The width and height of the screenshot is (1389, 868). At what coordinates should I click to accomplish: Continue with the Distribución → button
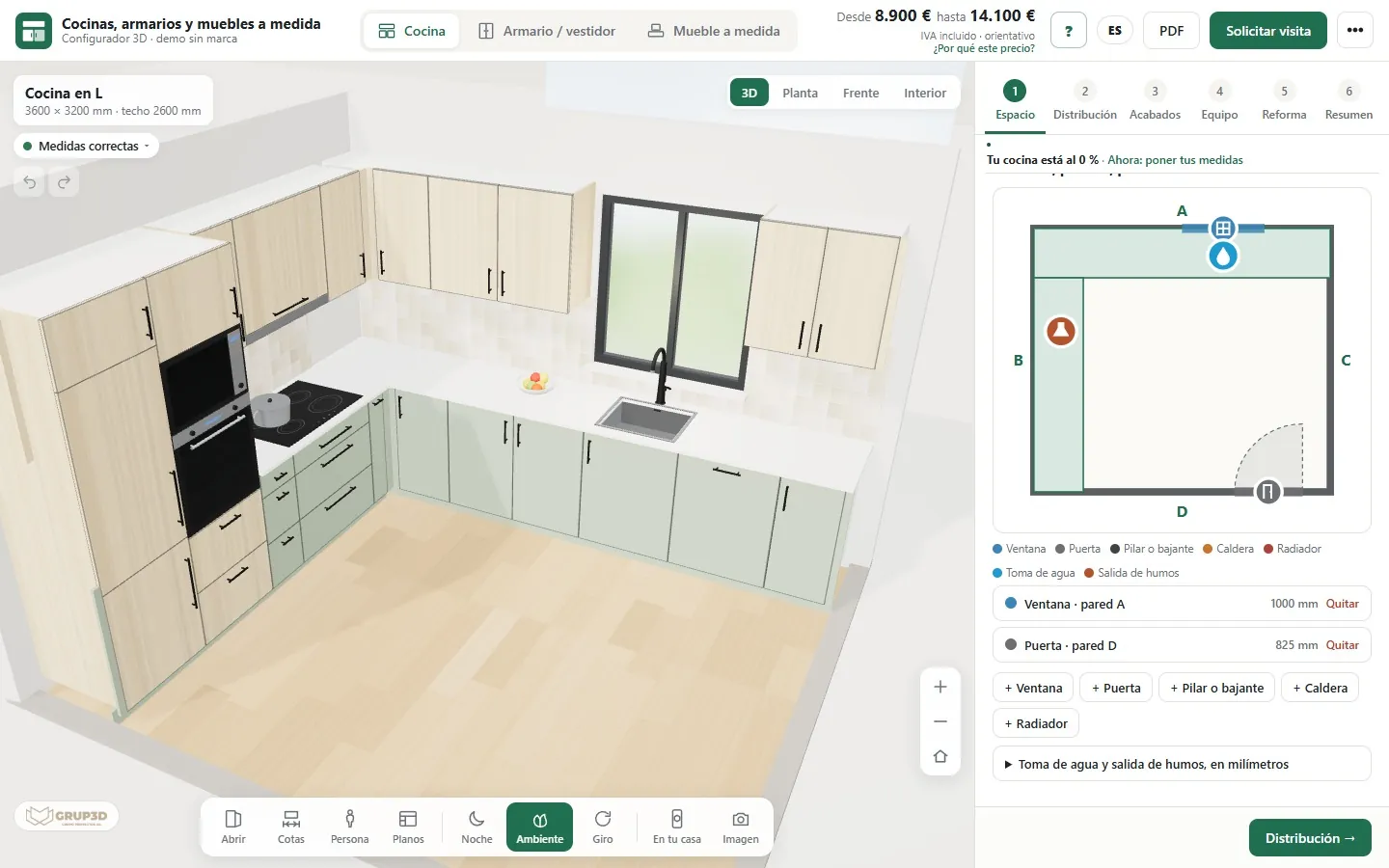[x=1310, y=838]
